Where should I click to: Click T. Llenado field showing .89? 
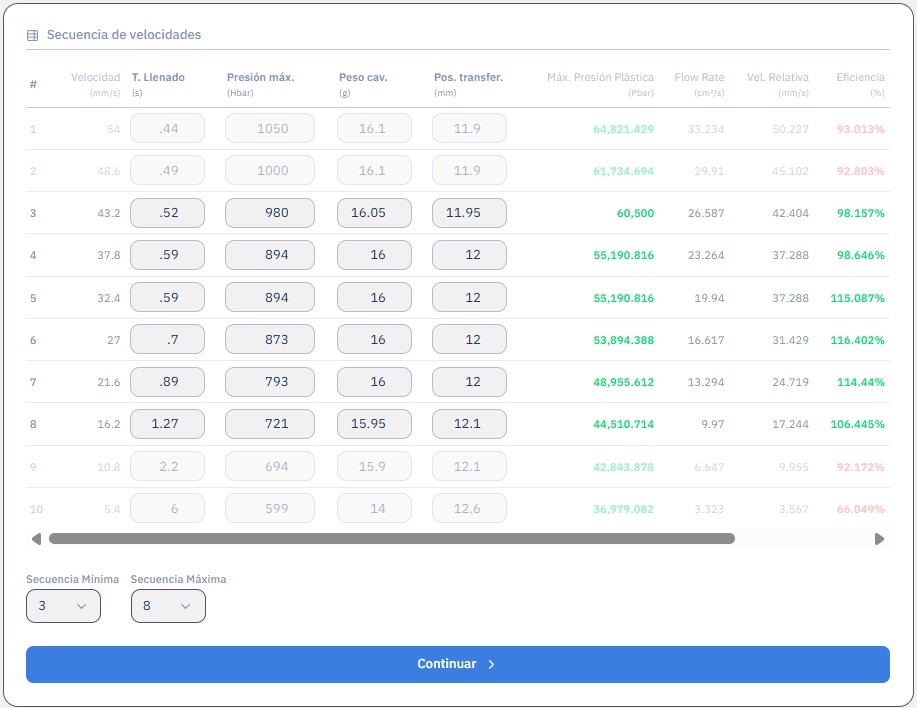[x=167, y=382]
